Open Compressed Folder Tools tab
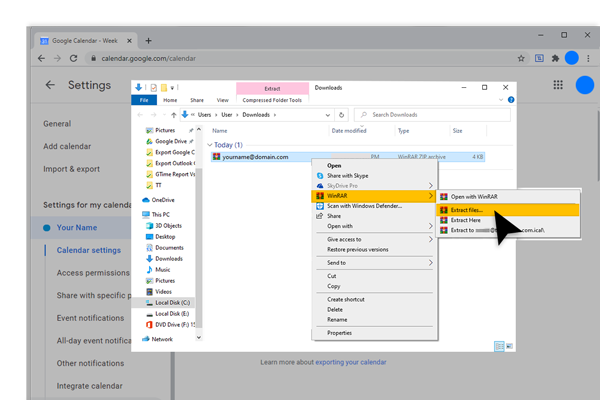Screen dimensions: 600x400 pyautogui.click(x=272, y=100)
